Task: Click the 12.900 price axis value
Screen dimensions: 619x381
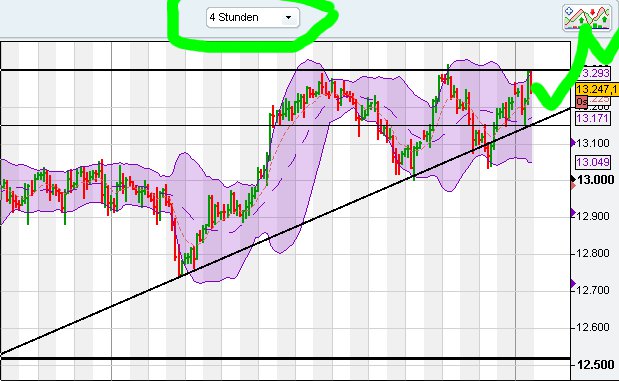Action: click(593, 216)
